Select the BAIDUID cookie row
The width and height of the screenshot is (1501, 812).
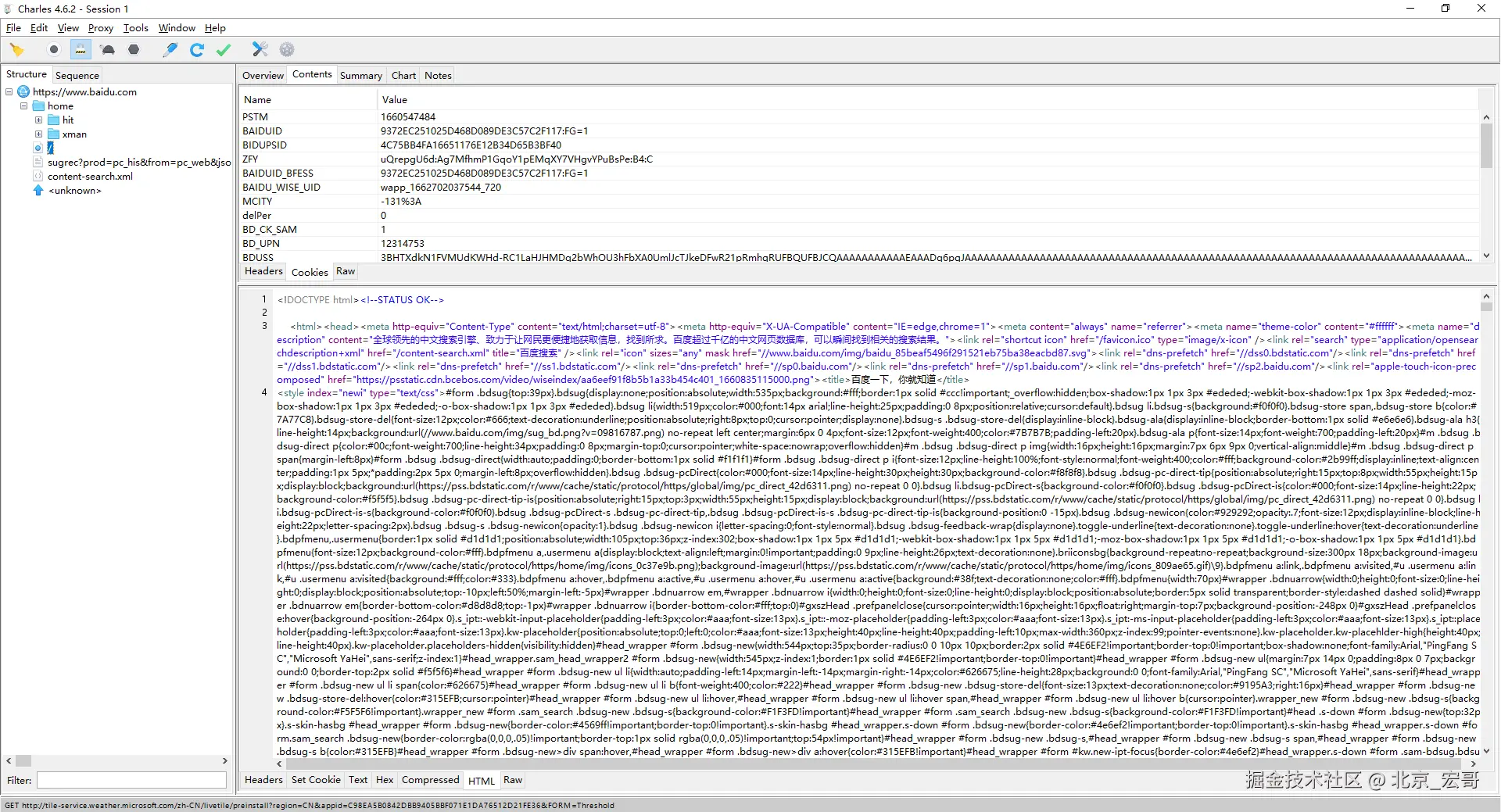click(x=858, y=131)
